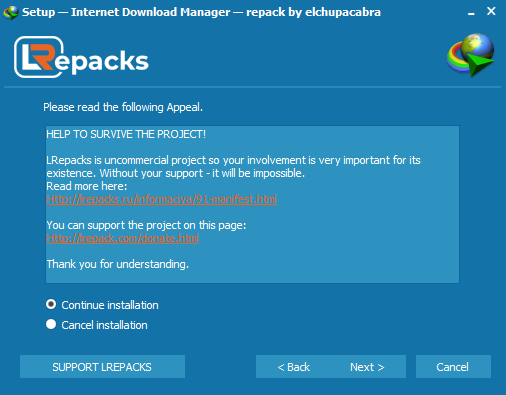Click the Cancel button at the bottom right
The image size is (506, 395).
pyautogui.click(x=453, y=367)
